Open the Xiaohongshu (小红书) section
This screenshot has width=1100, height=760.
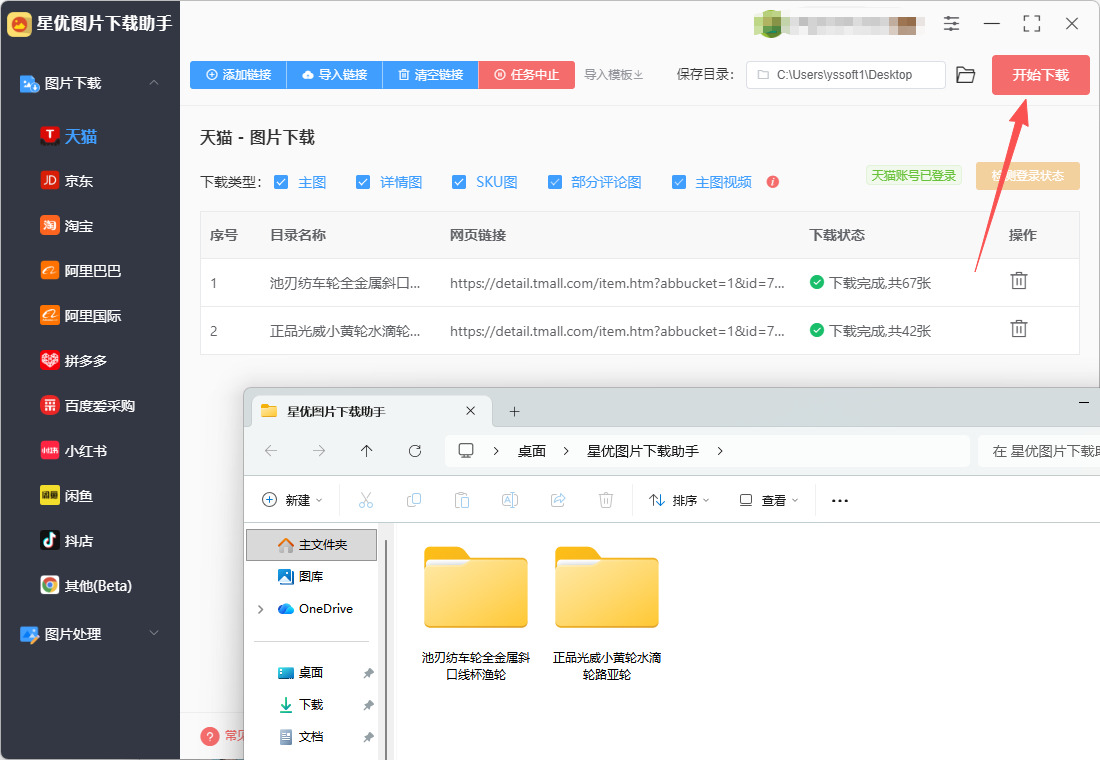(x=74, y=451)
